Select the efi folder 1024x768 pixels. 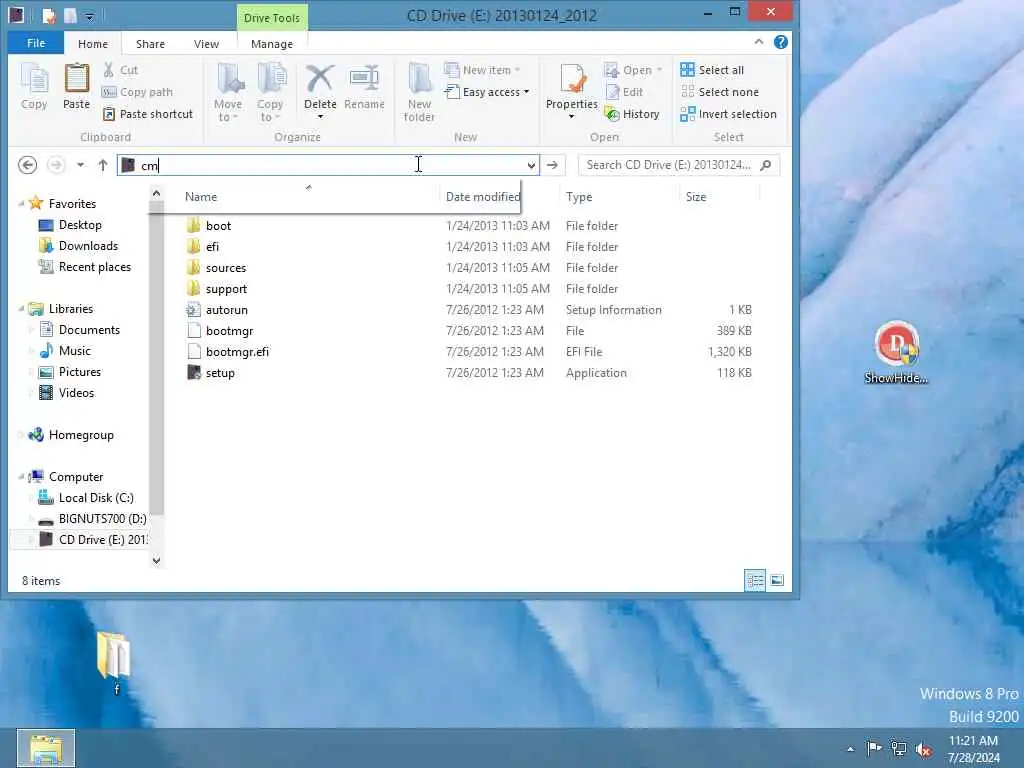(x=212, y=246)
